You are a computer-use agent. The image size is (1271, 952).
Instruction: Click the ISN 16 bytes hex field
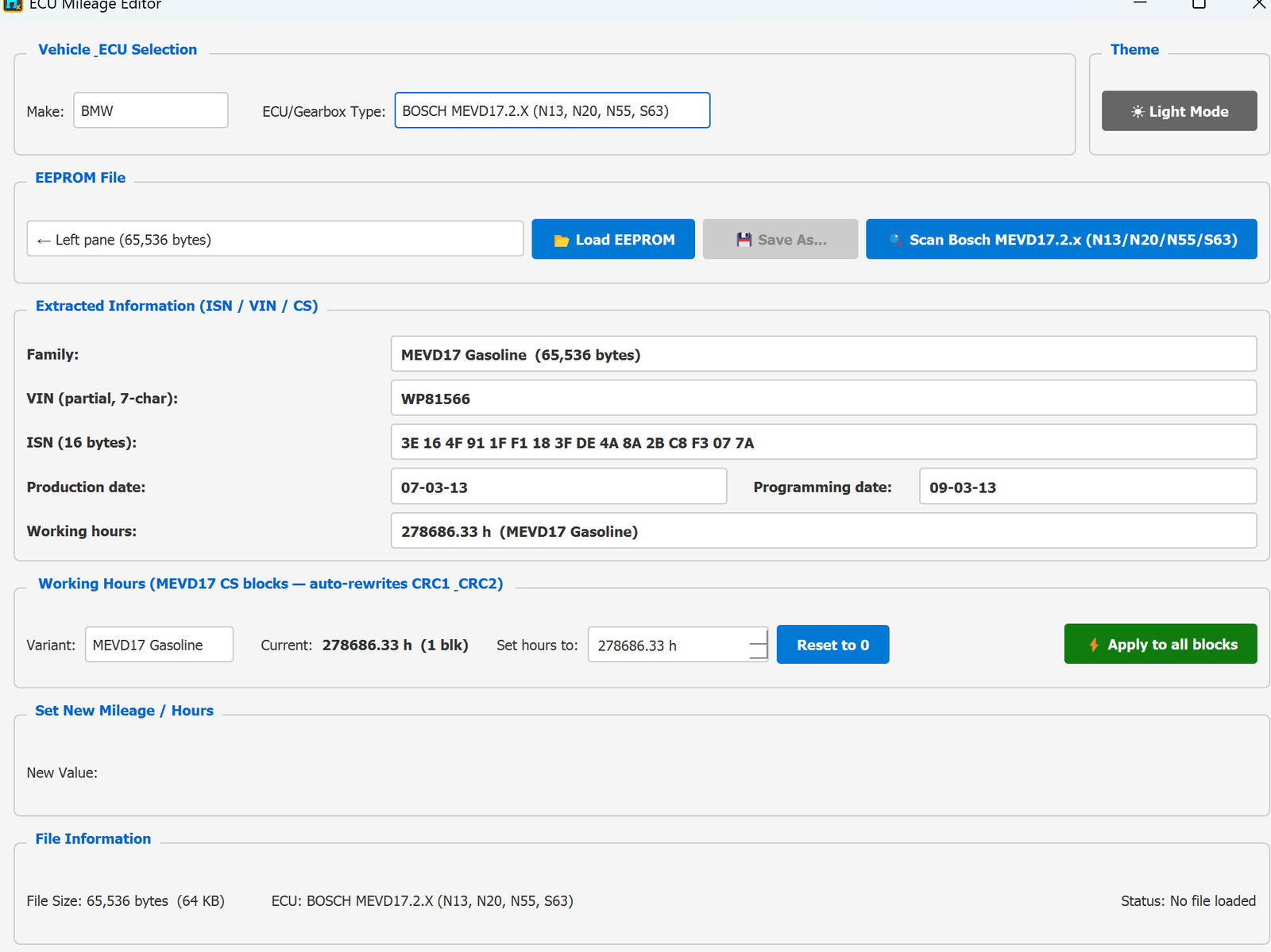click(824, 442)
